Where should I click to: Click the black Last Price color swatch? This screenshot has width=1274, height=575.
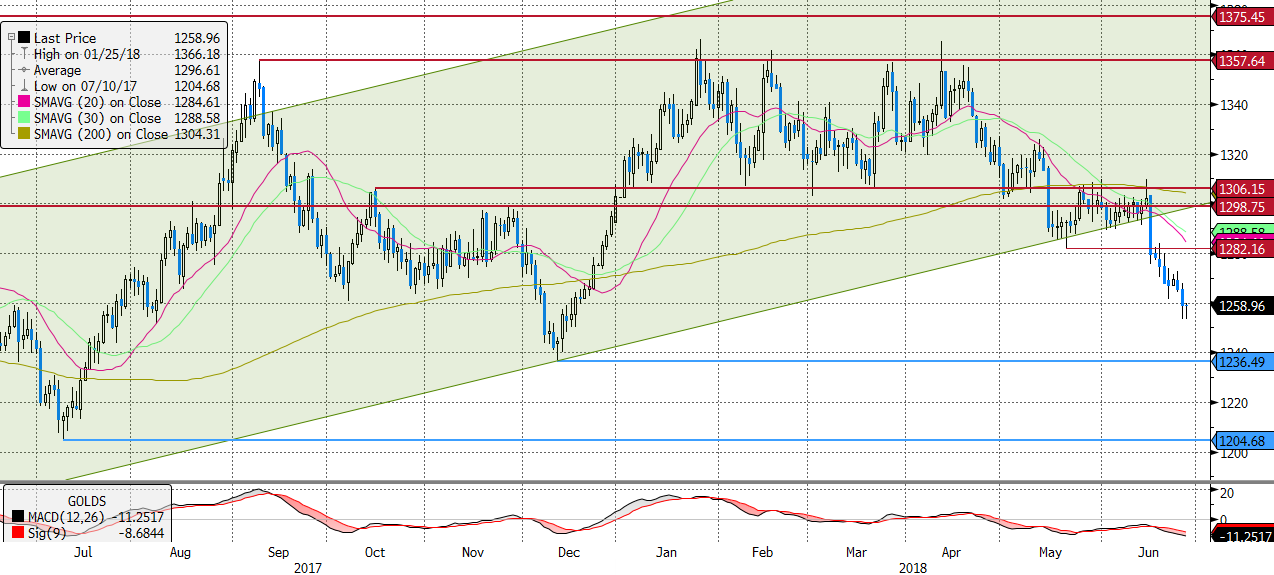coord(24,38)
